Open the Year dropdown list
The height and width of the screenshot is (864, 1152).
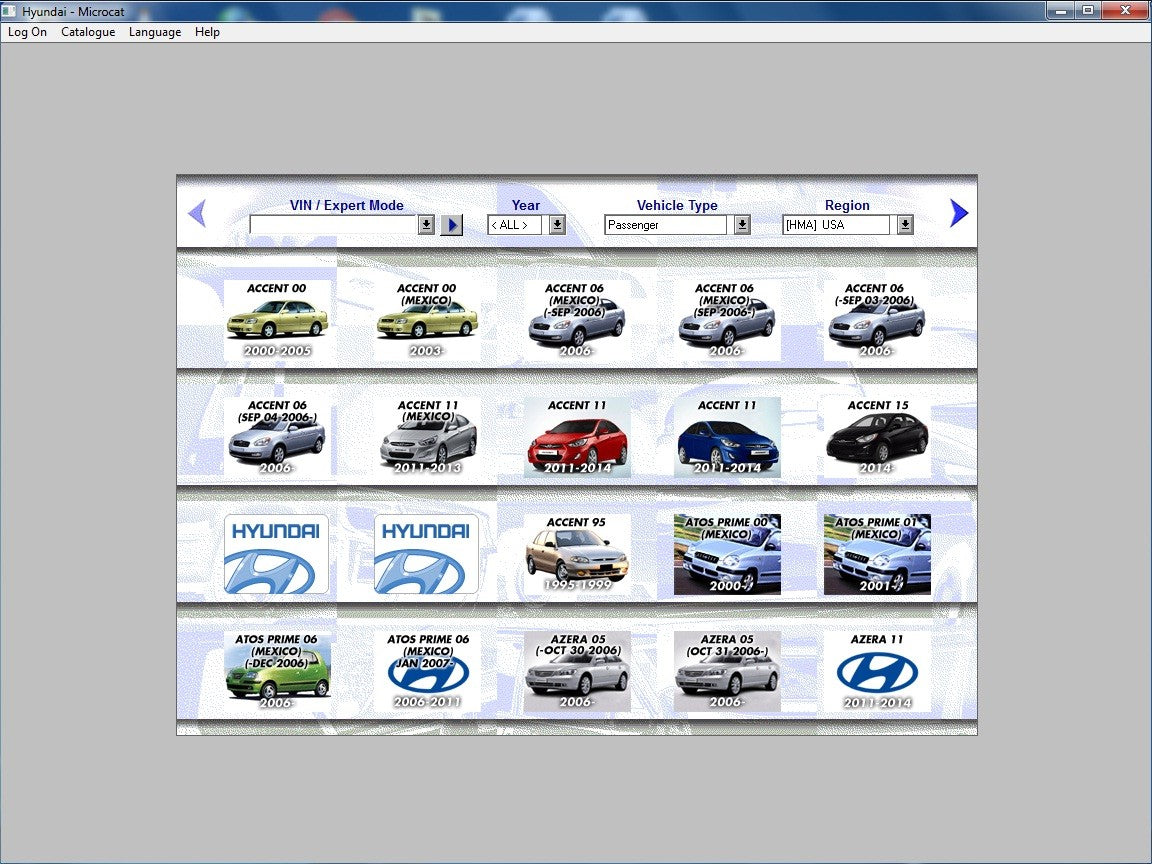(557, 225)
